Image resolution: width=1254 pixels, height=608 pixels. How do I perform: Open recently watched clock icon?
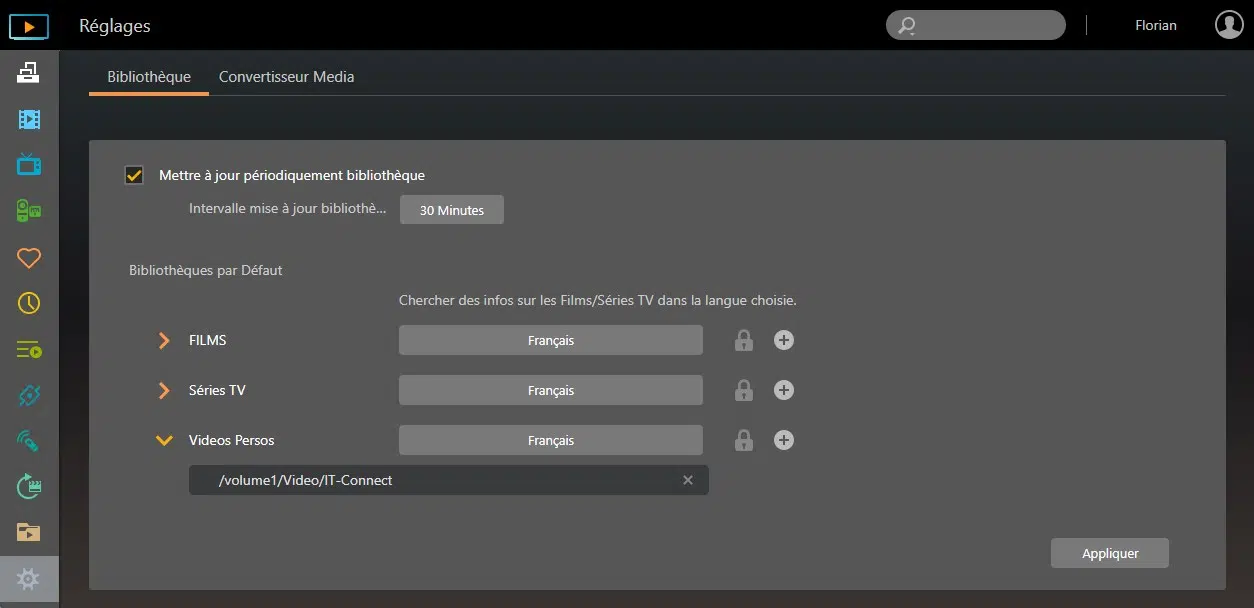point(29,304)
